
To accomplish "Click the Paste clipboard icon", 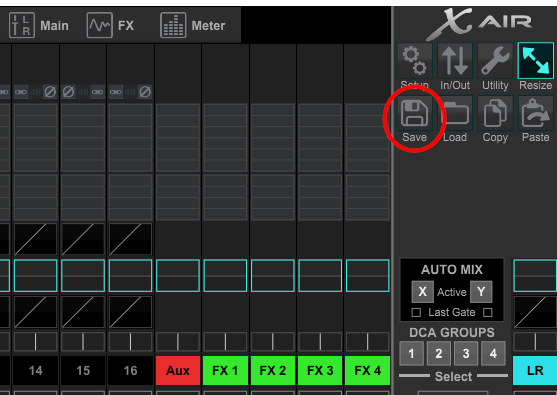I will tap(536, 113).
